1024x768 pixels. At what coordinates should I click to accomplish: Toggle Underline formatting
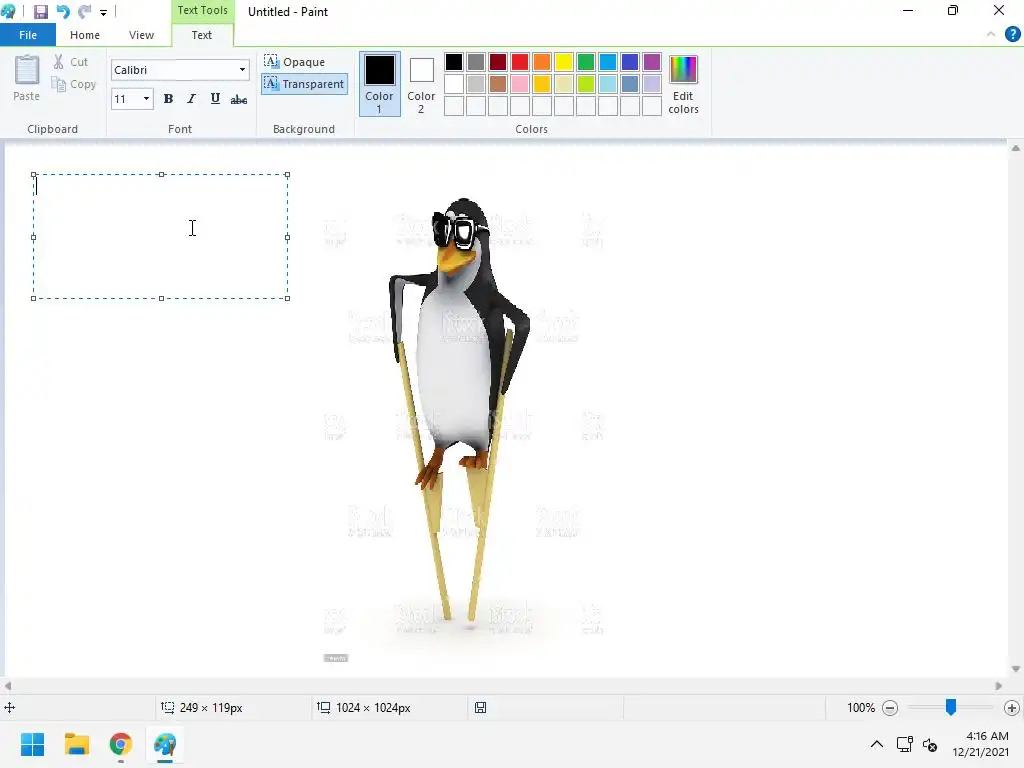coord(215,99)
